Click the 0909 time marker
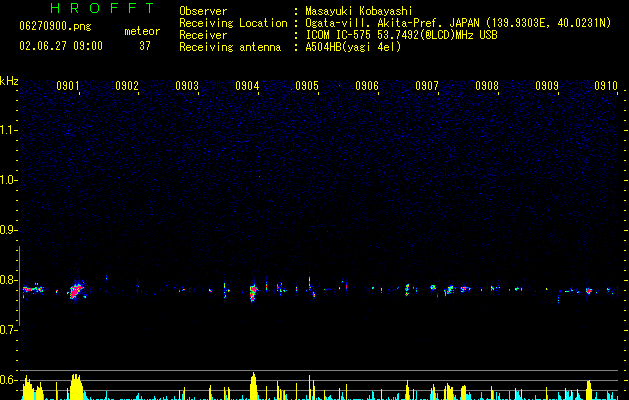Image resolution: width=629 pixels, height=400 pixels. click(x=547, y=86)
